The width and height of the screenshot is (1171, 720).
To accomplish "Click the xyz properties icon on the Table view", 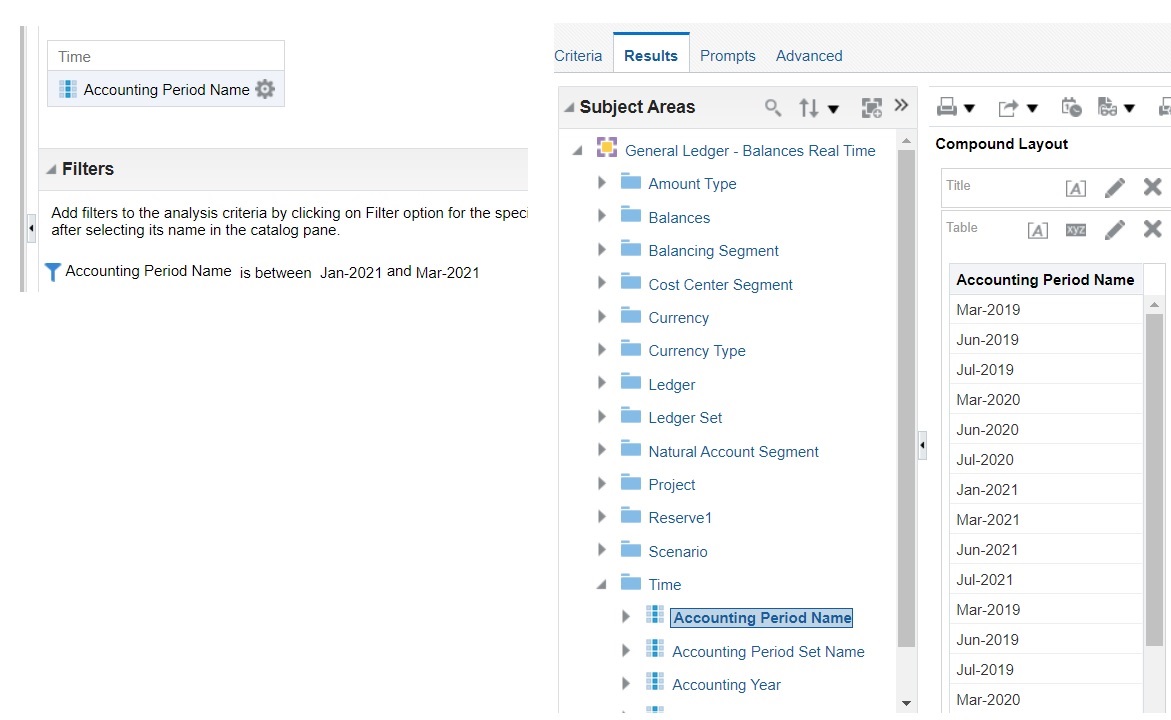I will 1075,228.
